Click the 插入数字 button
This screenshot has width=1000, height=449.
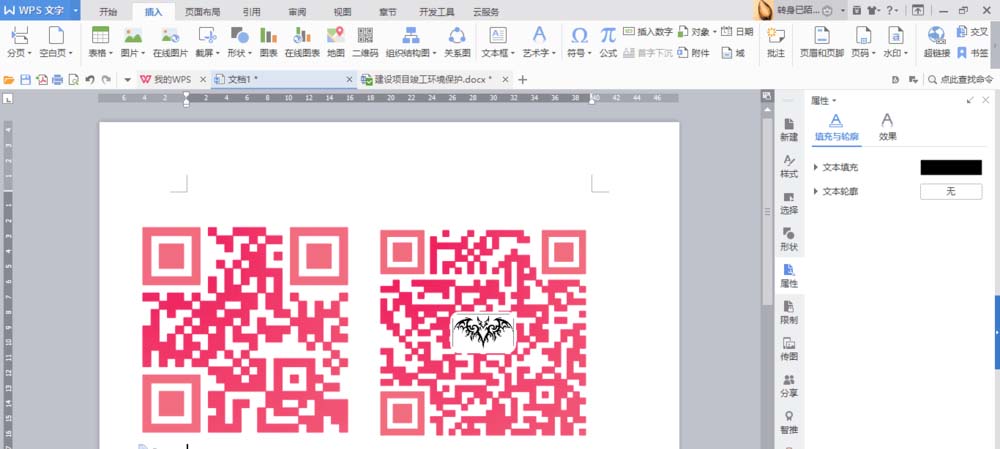coord(648,31)
